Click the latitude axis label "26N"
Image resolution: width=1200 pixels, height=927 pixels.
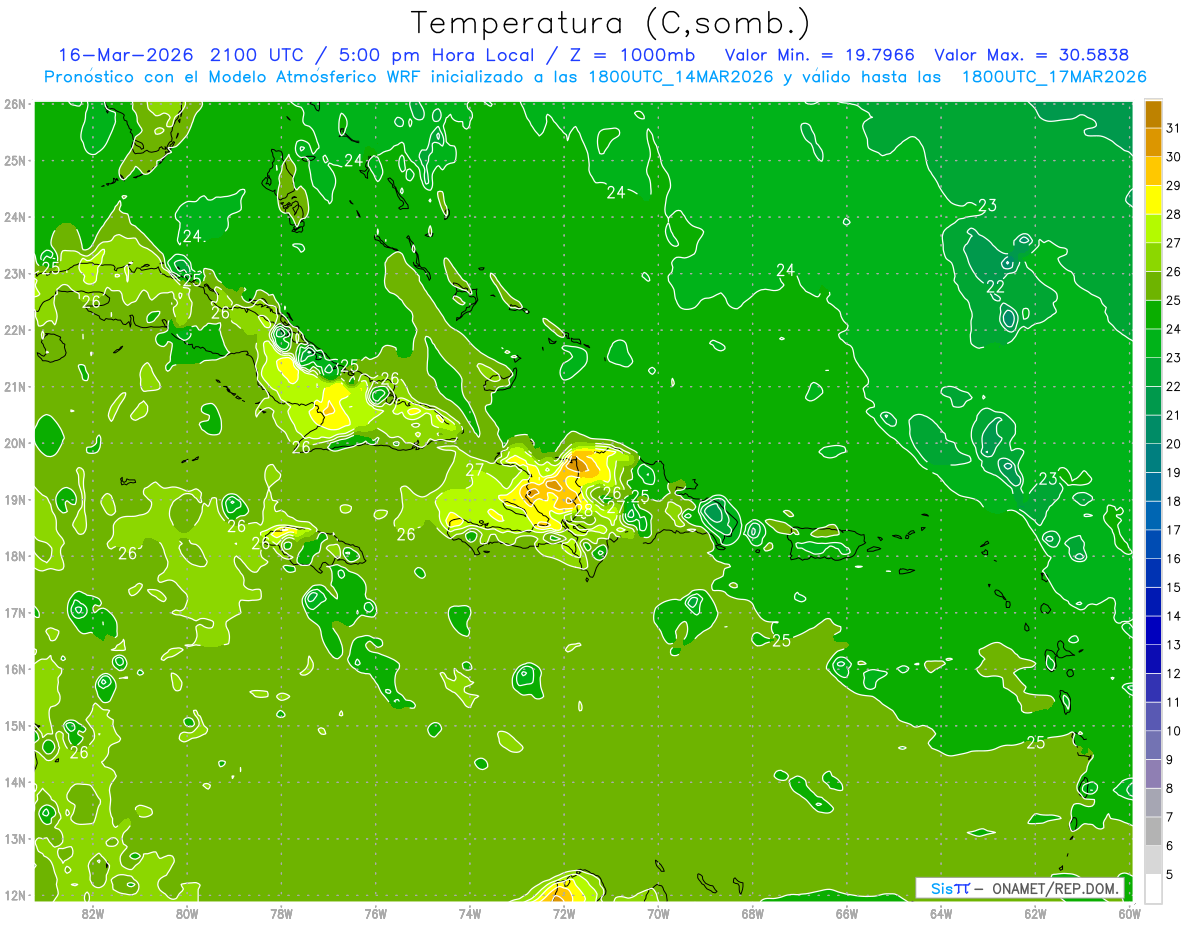(15, 104)
